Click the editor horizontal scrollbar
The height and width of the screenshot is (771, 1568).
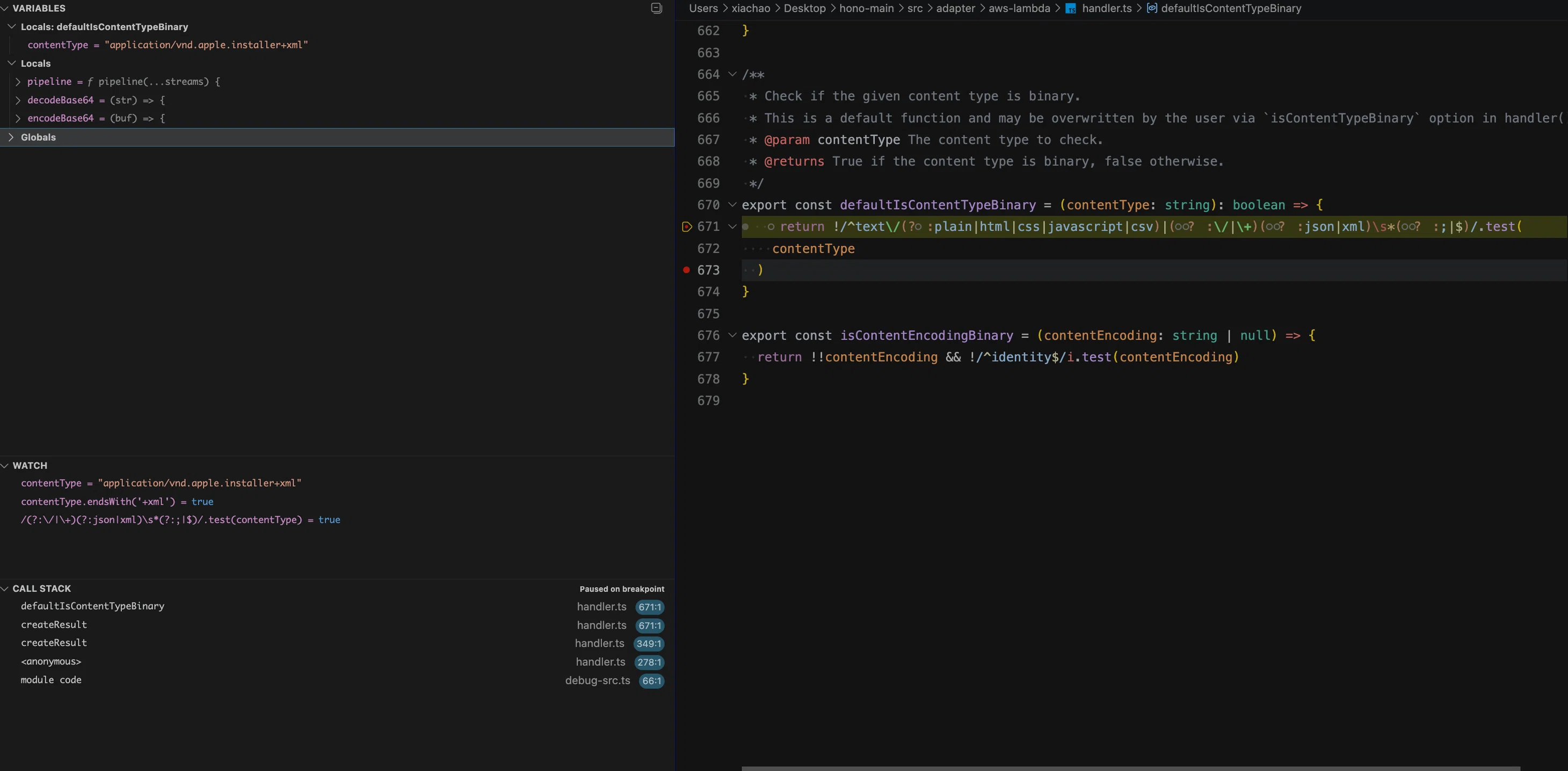pyautogui.click(x=1130, y=768)
